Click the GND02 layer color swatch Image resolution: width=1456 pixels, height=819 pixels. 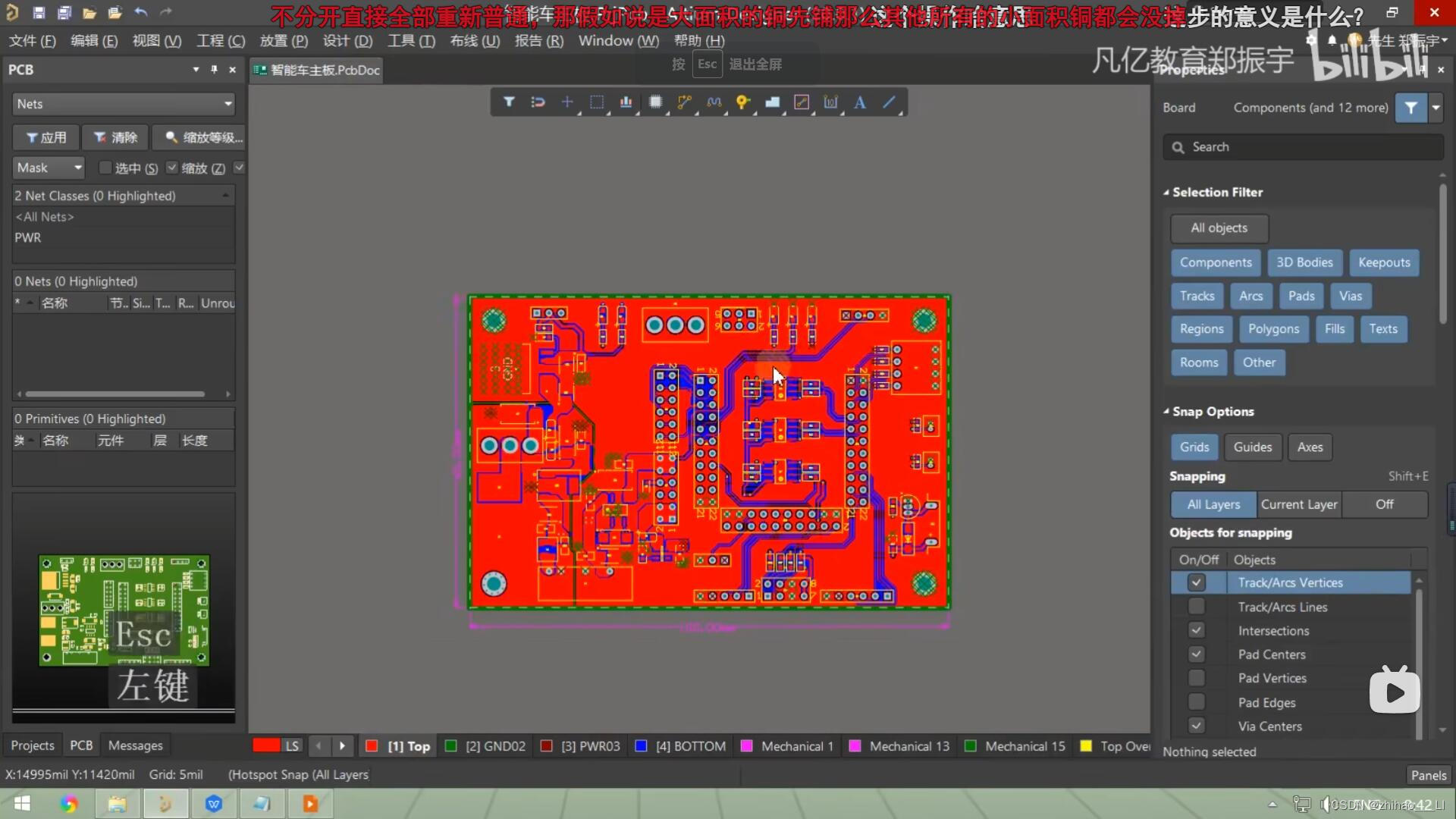450,746
